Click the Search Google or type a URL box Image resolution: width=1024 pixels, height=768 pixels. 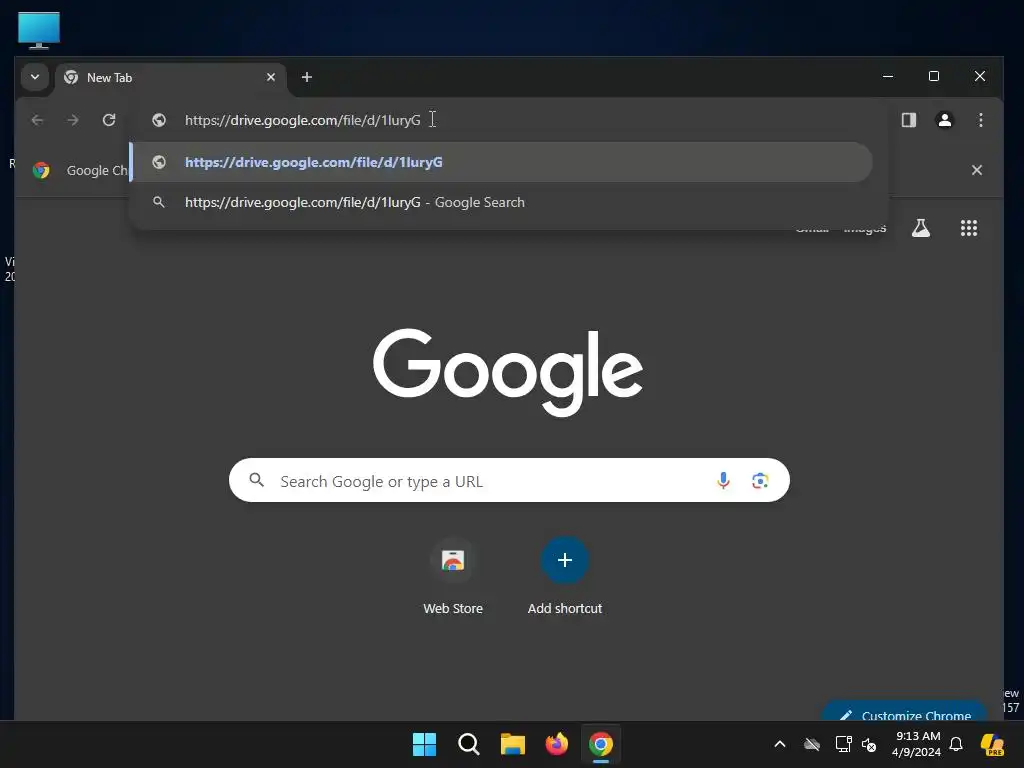tap(509, 481)
